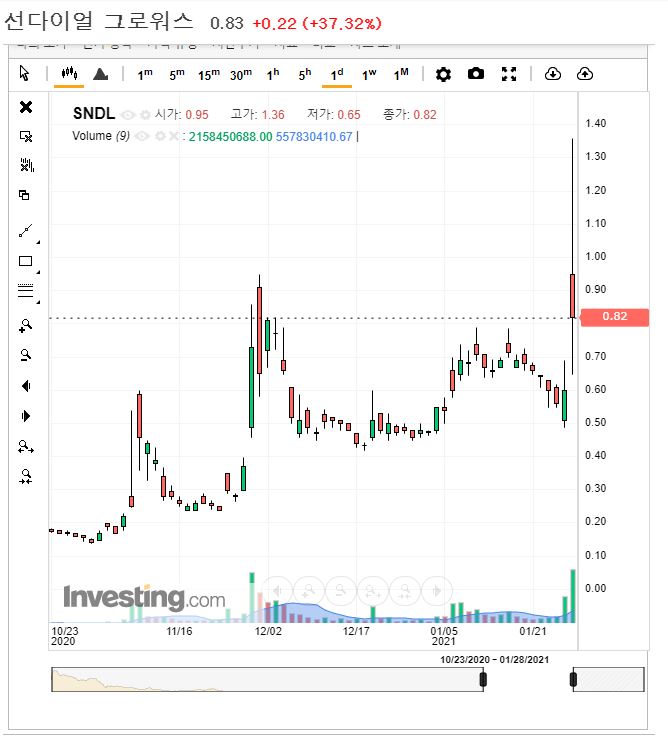Image resolution: width=668 pixels, height=746 pixels.
Task: Toggle fullscreen chart view
Action: tap(509, 74)
